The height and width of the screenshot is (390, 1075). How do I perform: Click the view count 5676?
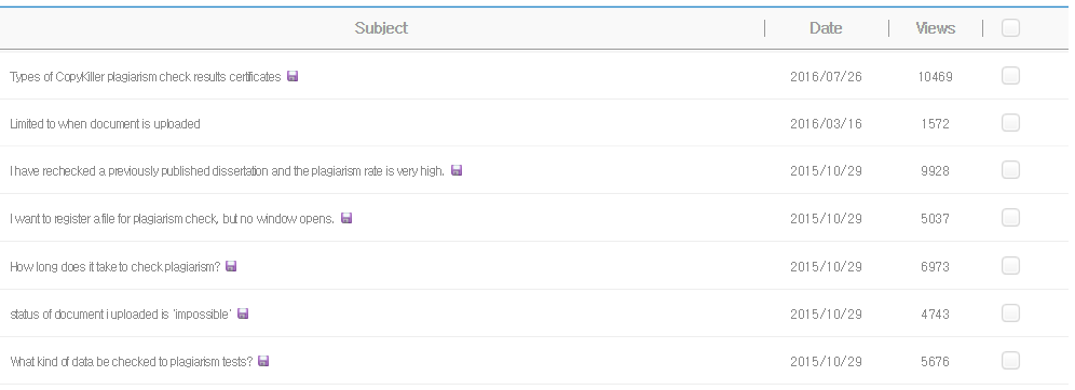click(935, 361)
